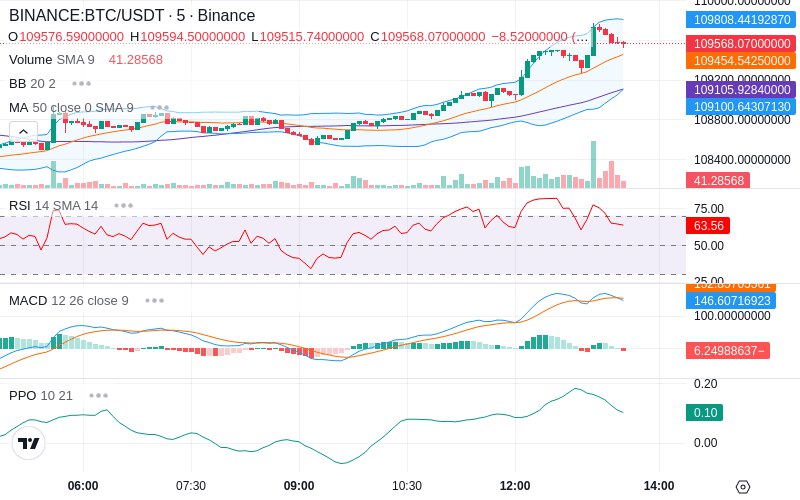Screen dimensions: 800x500
Task: Click the 108400.00000000 price axis label
Action: (x=742, y=160)
